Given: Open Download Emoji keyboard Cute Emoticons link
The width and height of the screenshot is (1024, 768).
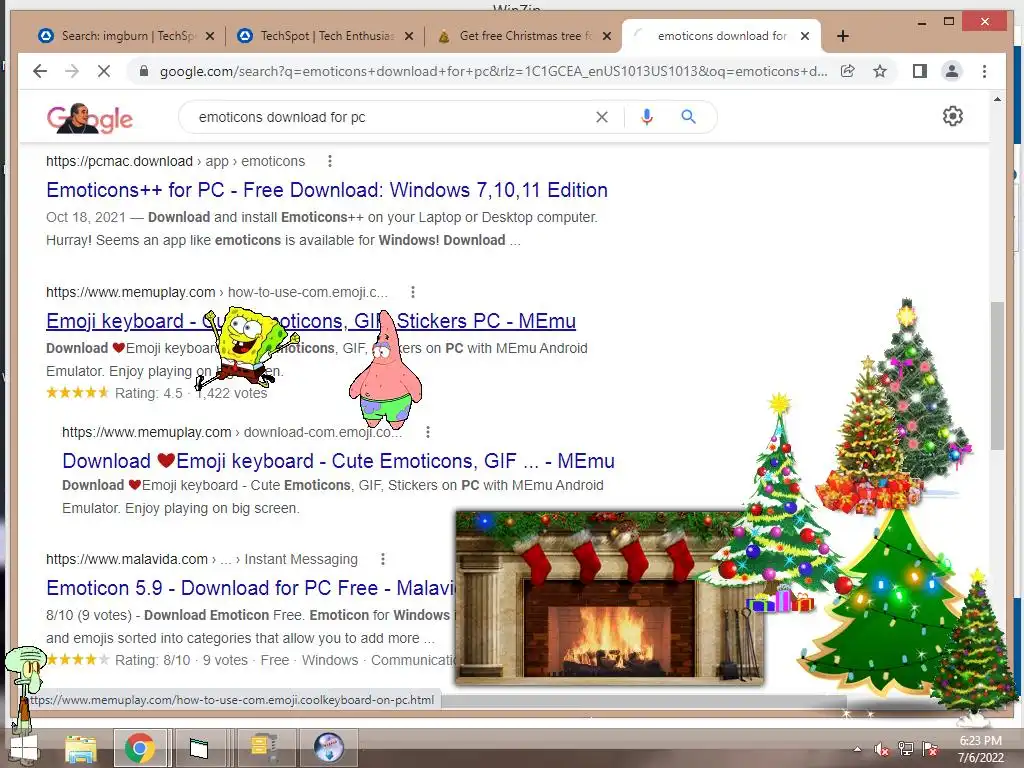Looking at the screenshot, I should pyautogui.click(x=338, y=461).
